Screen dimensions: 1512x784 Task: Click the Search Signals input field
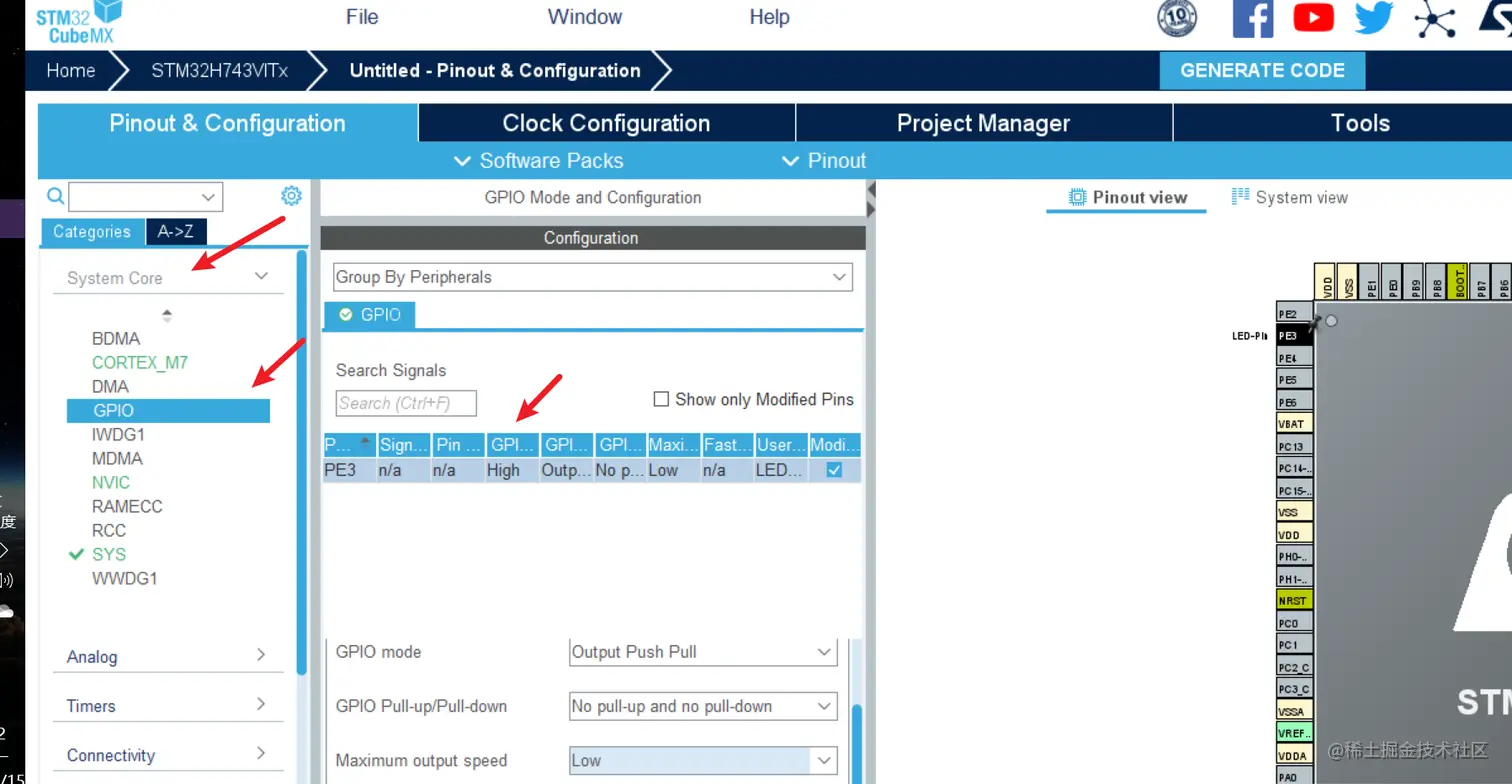[406, 403]
